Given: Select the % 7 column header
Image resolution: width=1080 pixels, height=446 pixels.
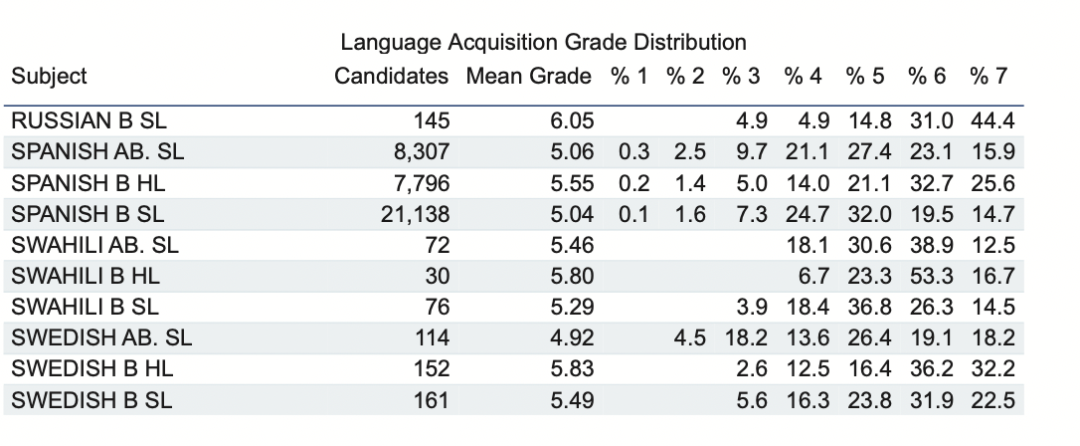Looking at the screenshot, I should [x=988, y=76].
